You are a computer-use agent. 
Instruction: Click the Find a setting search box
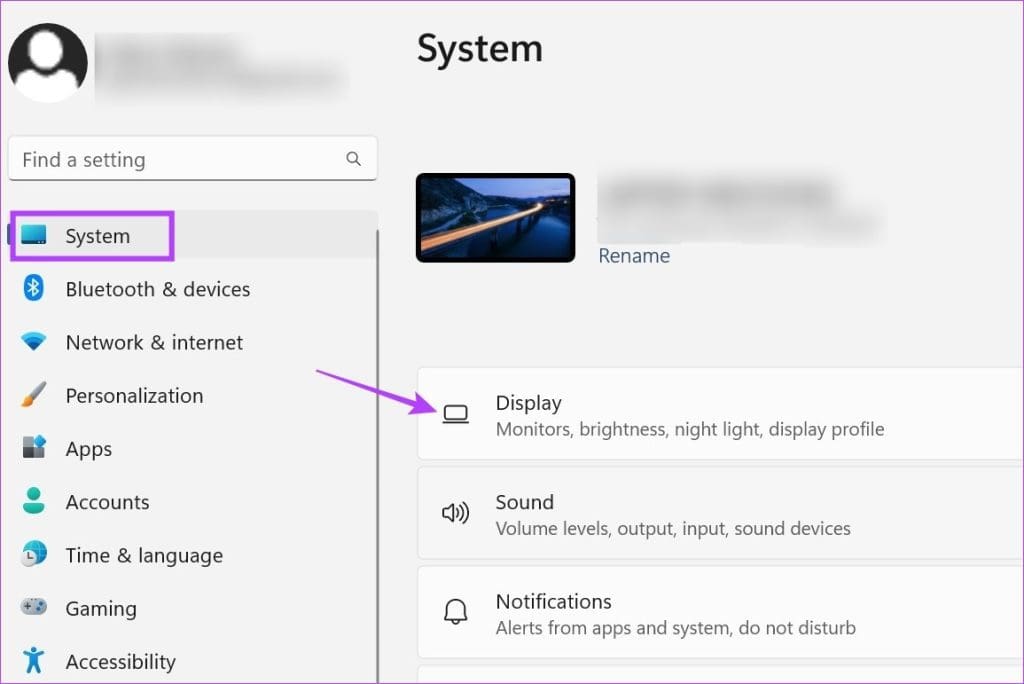[180, 158]
